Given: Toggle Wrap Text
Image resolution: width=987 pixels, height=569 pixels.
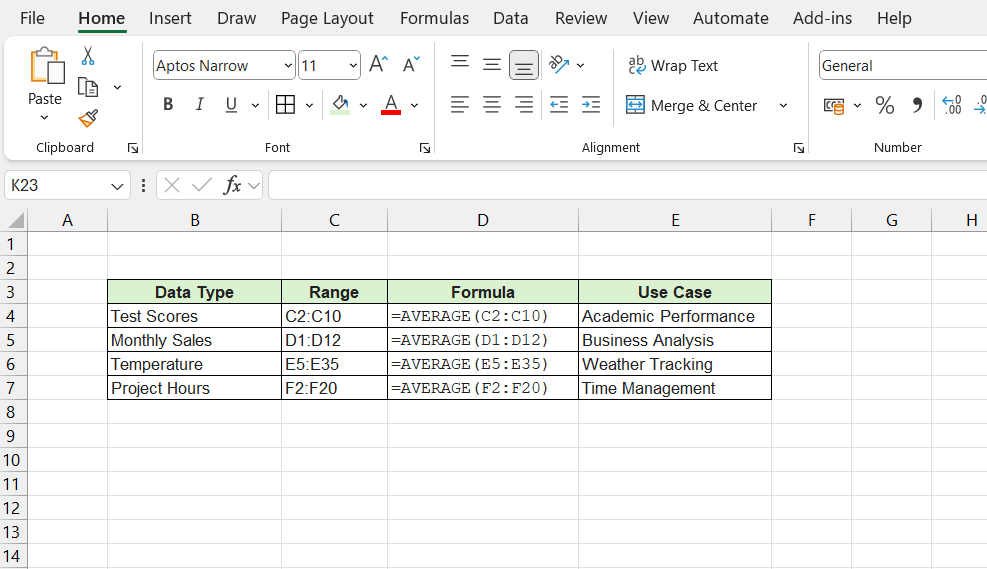Looking at the screenshot, I should point(673,65).
